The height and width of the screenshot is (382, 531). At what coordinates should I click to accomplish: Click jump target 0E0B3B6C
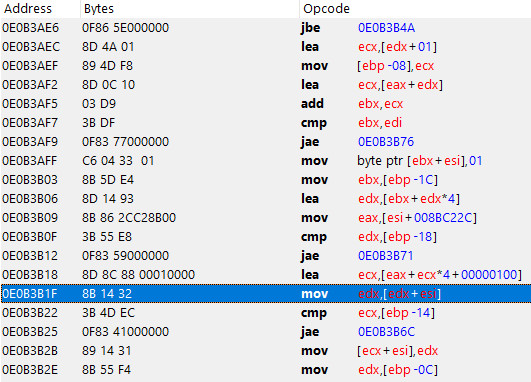click(x=386, y=332)
